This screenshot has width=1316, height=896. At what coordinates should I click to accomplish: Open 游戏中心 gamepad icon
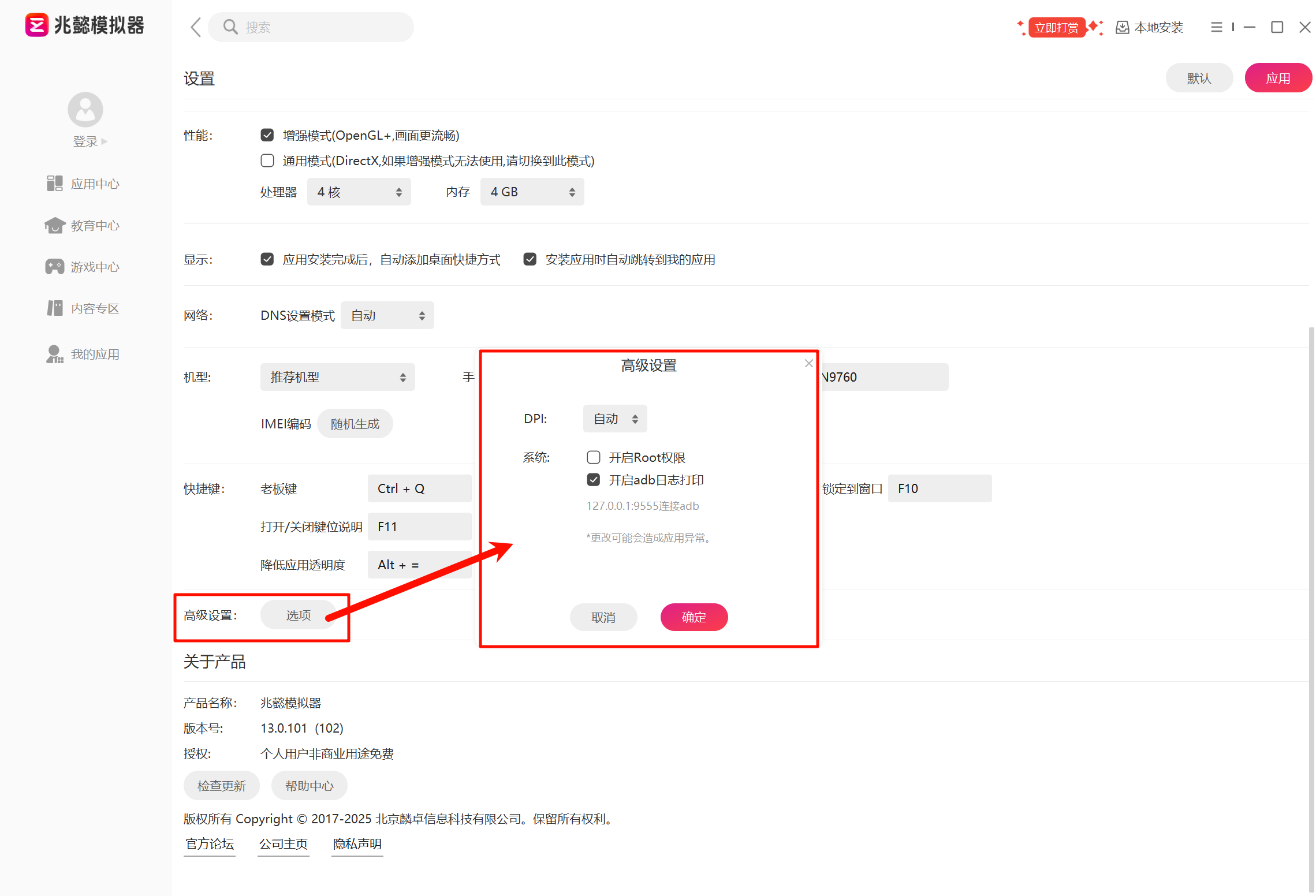tap(54, 267)
